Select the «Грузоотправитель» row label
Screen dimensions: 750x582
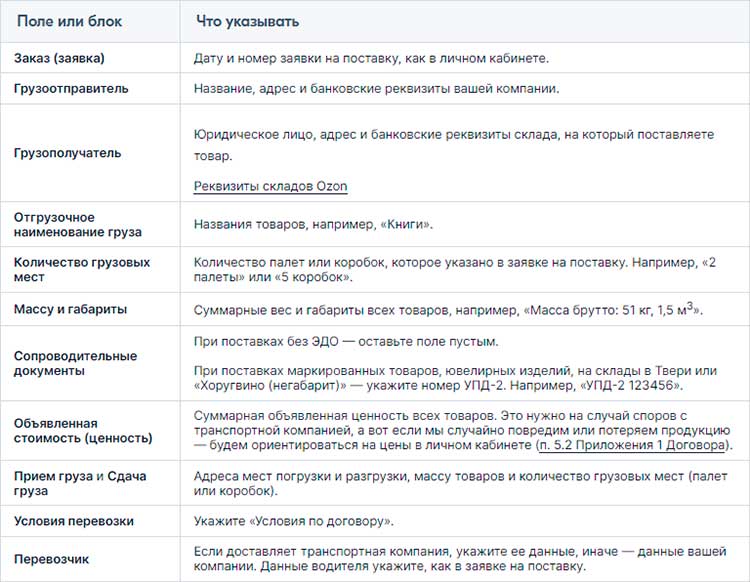coord(71,88)
